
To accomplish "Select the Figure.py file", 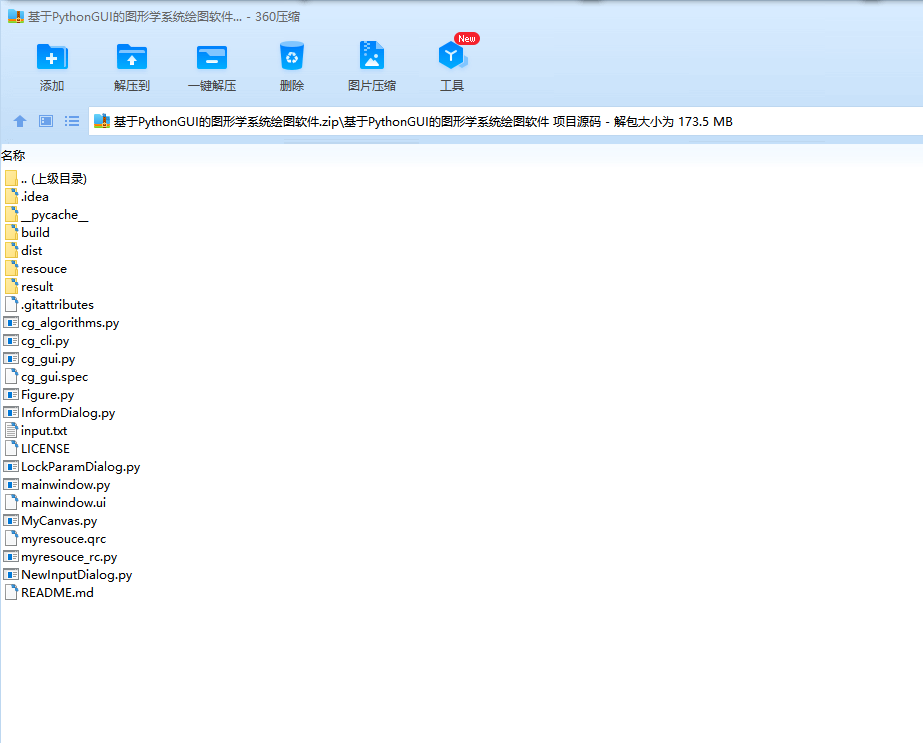I will [39, 395].
